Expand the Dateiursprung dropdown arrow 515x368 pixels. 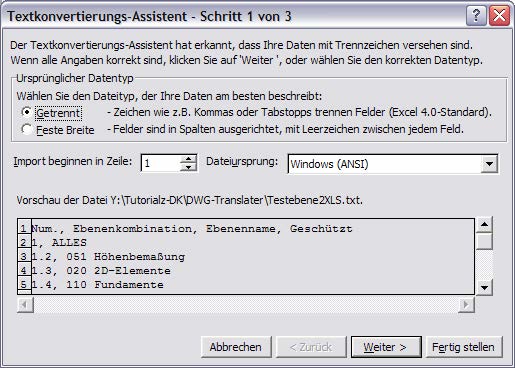click(489, 164)
